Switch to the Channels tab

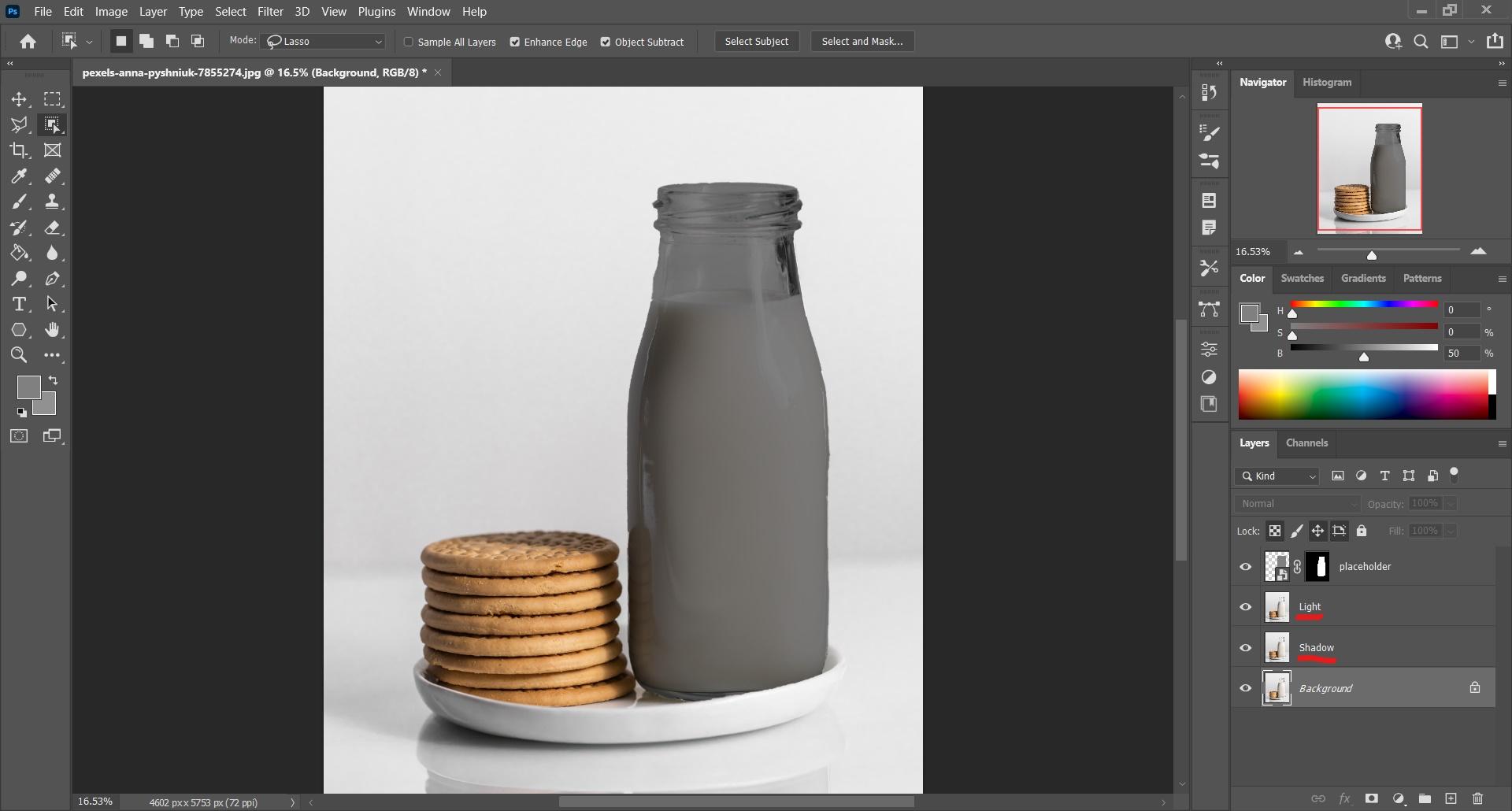tap(1306, 443)
